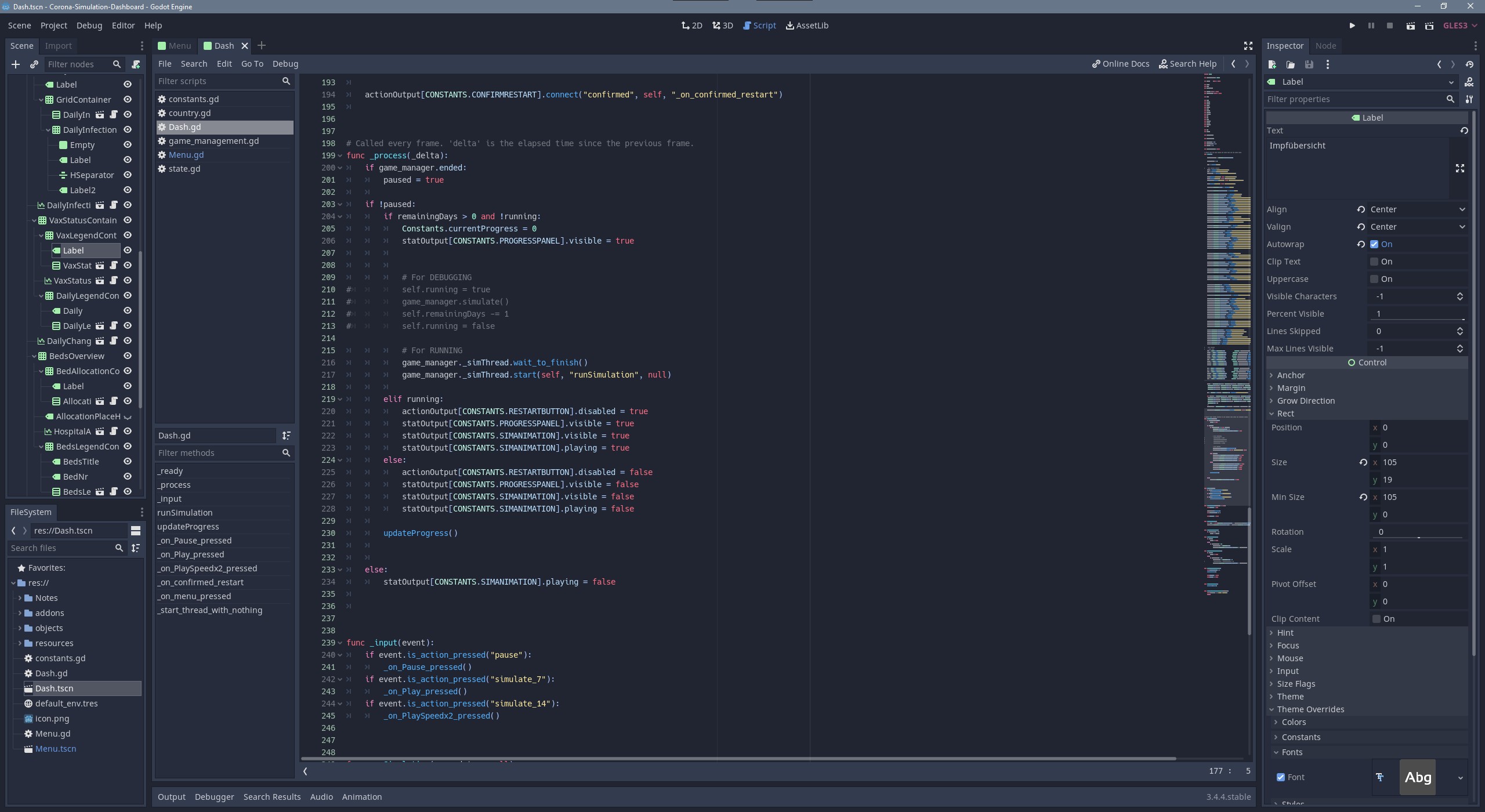This screenshot has width=1485, height=812.
Task: Open Inspector property display options
Action: click(x=1469, y=99)
